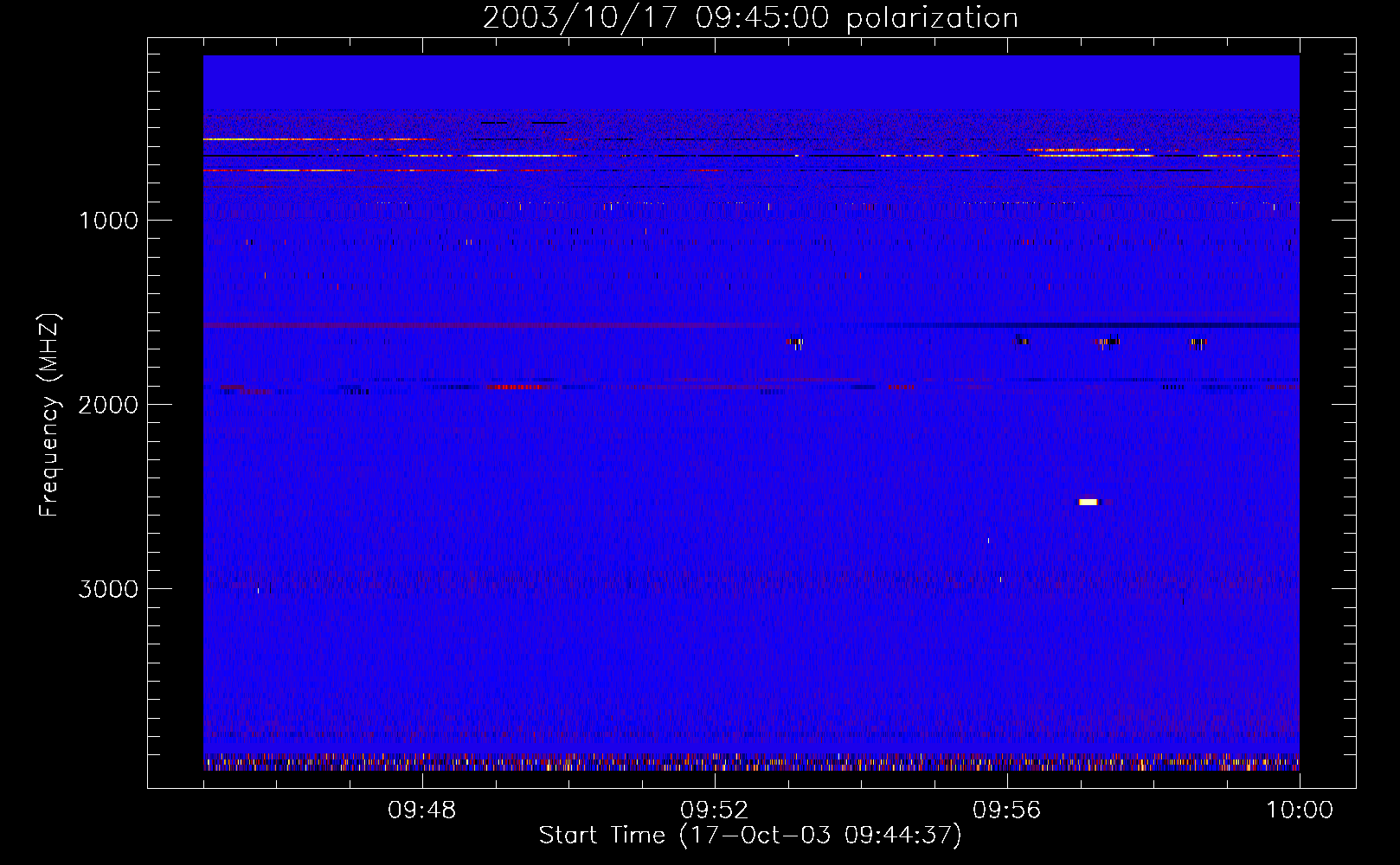Click the bright white burst near 2500 MHz

click(x=1088, y=502)
